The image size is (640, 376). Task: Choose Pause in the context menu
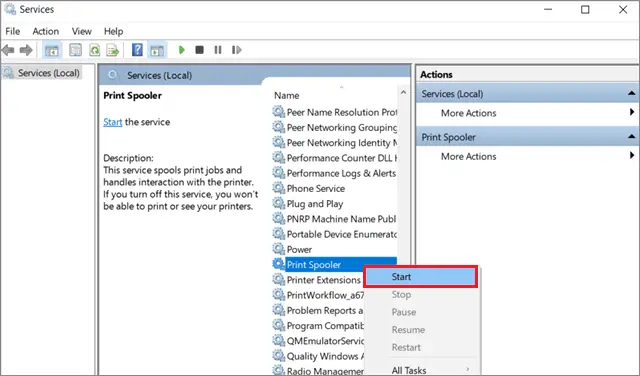(x=420, y=312)
